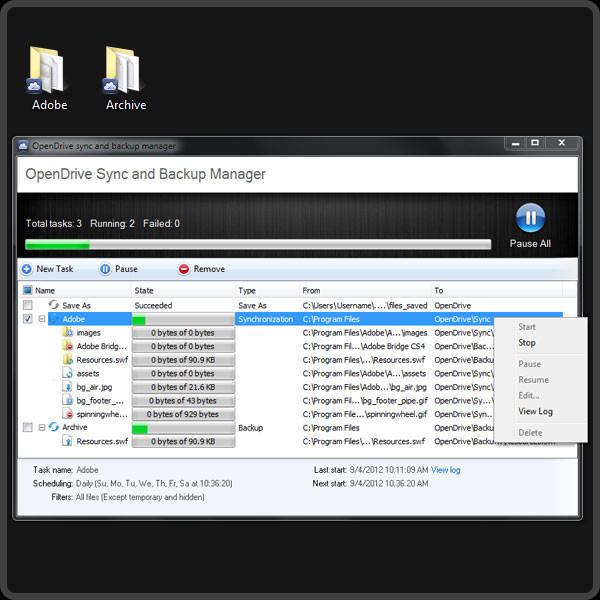Select the bg_air.jpg row name

tap(94, 387)
